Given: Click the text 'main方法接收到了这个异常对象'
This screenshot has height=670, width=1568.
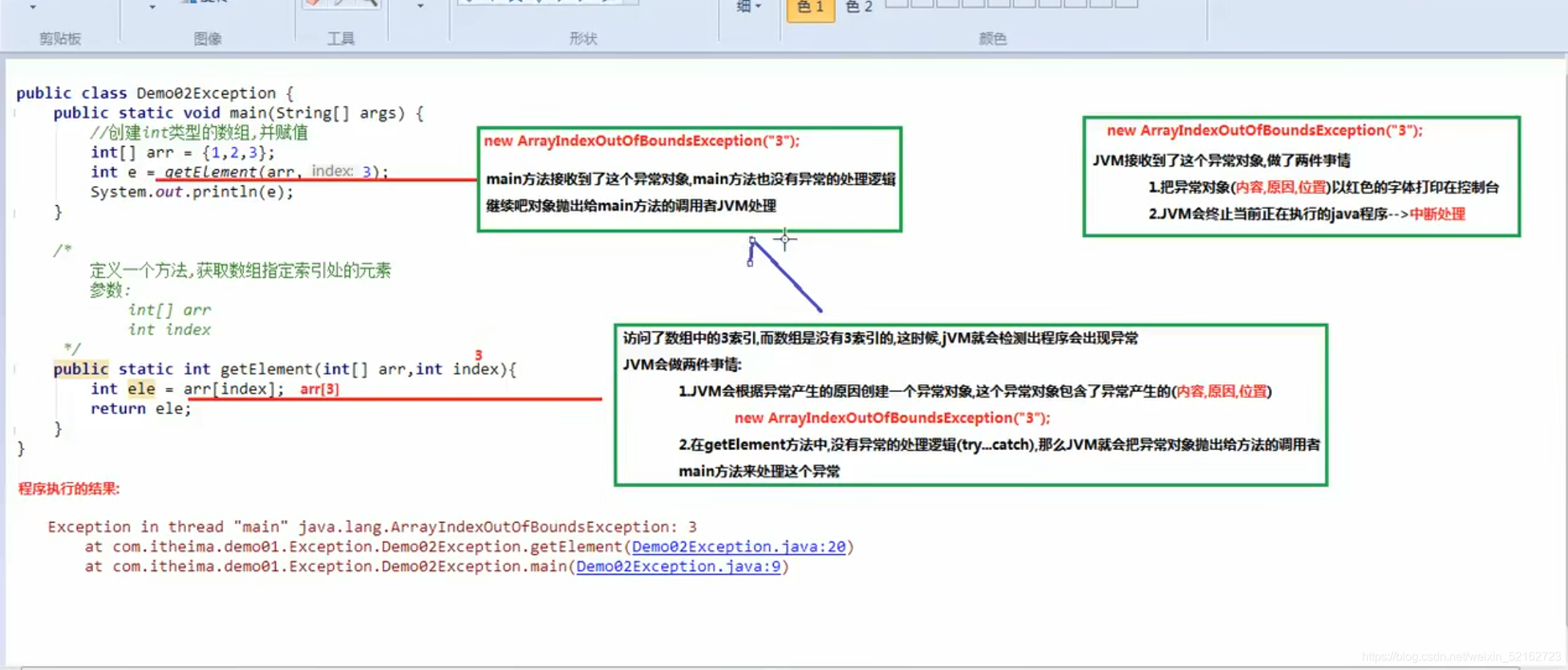Looking at the screenshot, I should click(588, 179).
